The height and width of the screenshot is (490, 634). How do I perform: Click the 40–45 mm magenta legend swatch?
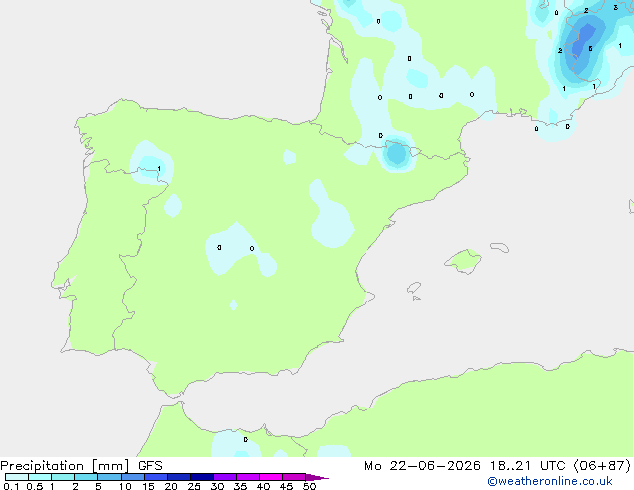coord(271,477)
